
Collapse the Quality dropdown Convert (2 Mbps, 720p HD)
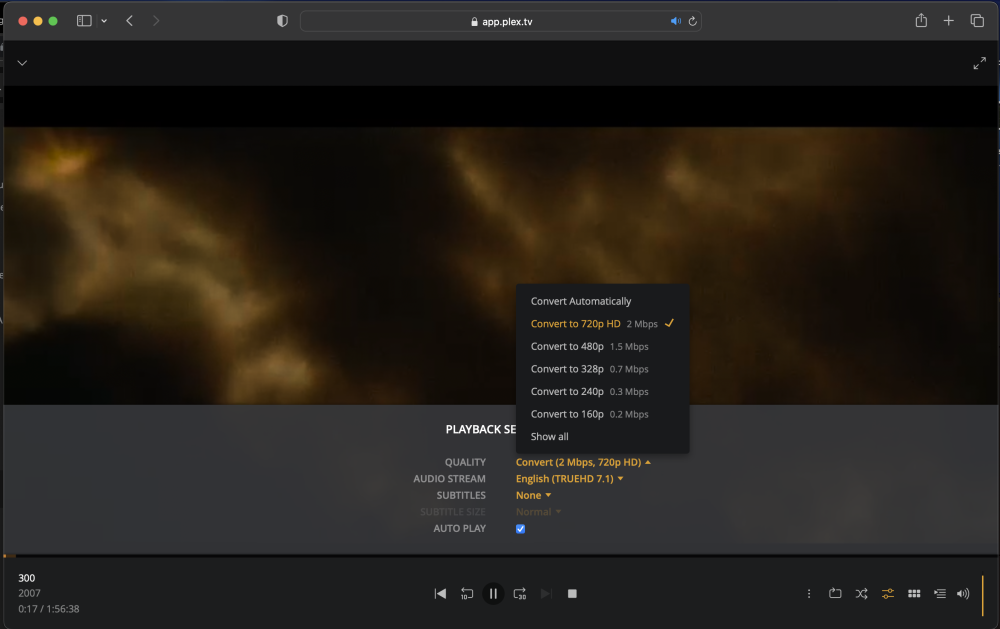tap(583, 462)
